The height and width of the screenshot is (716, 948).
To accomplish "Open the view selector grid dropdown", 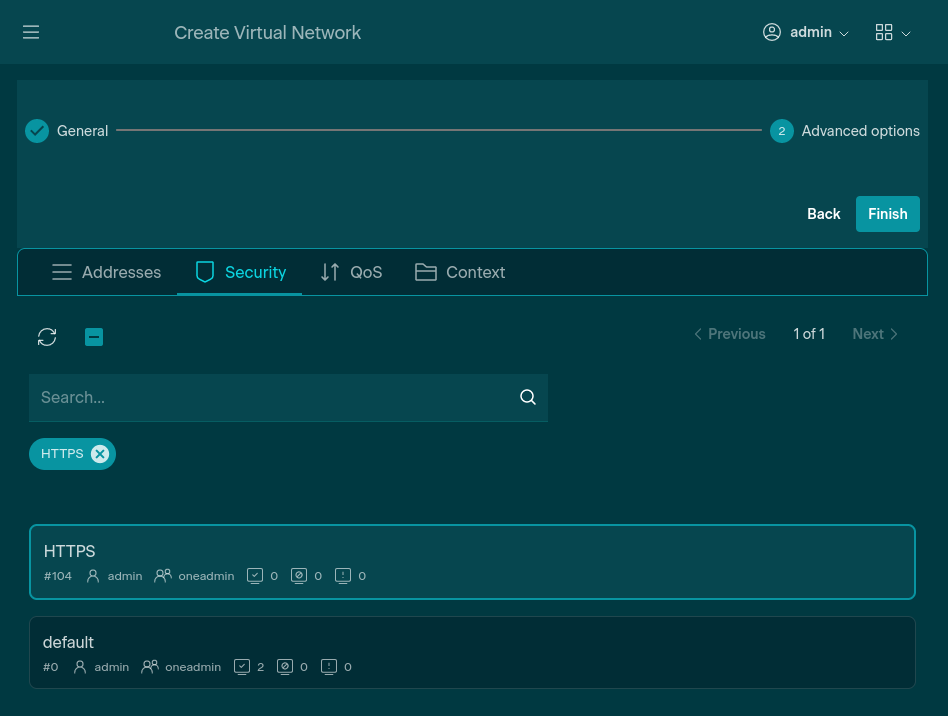I will click(892, 32).
